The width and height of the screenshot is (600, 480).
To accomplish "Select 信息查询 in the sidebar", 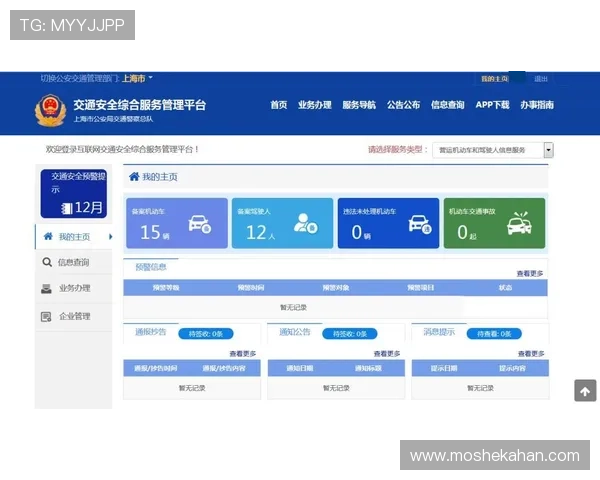I will [74, 262].
